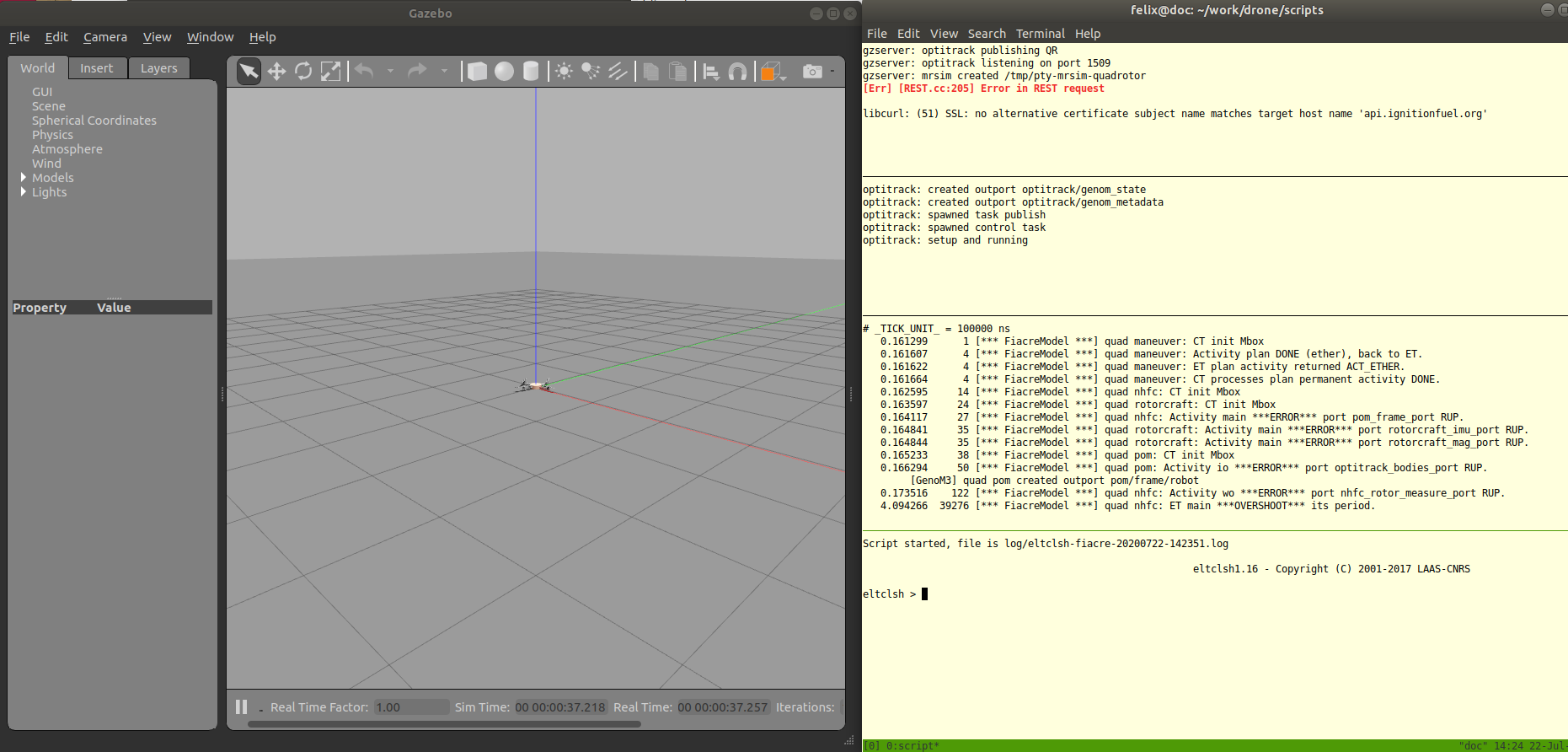This screenshot has width=1568, height=752.
Task: Click the Property column header
Action: tap(40, 308)
